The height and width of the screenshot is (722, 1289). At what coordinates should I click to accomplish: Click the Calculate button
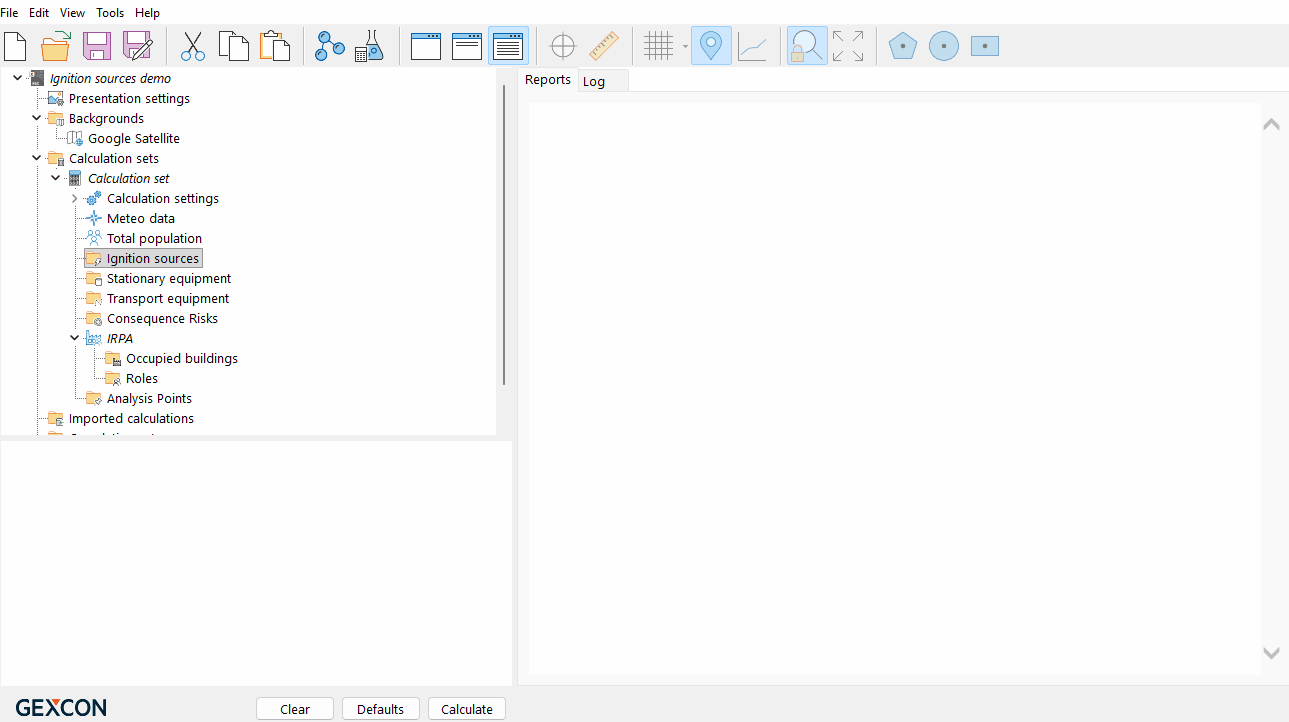(x=467, y=709)
